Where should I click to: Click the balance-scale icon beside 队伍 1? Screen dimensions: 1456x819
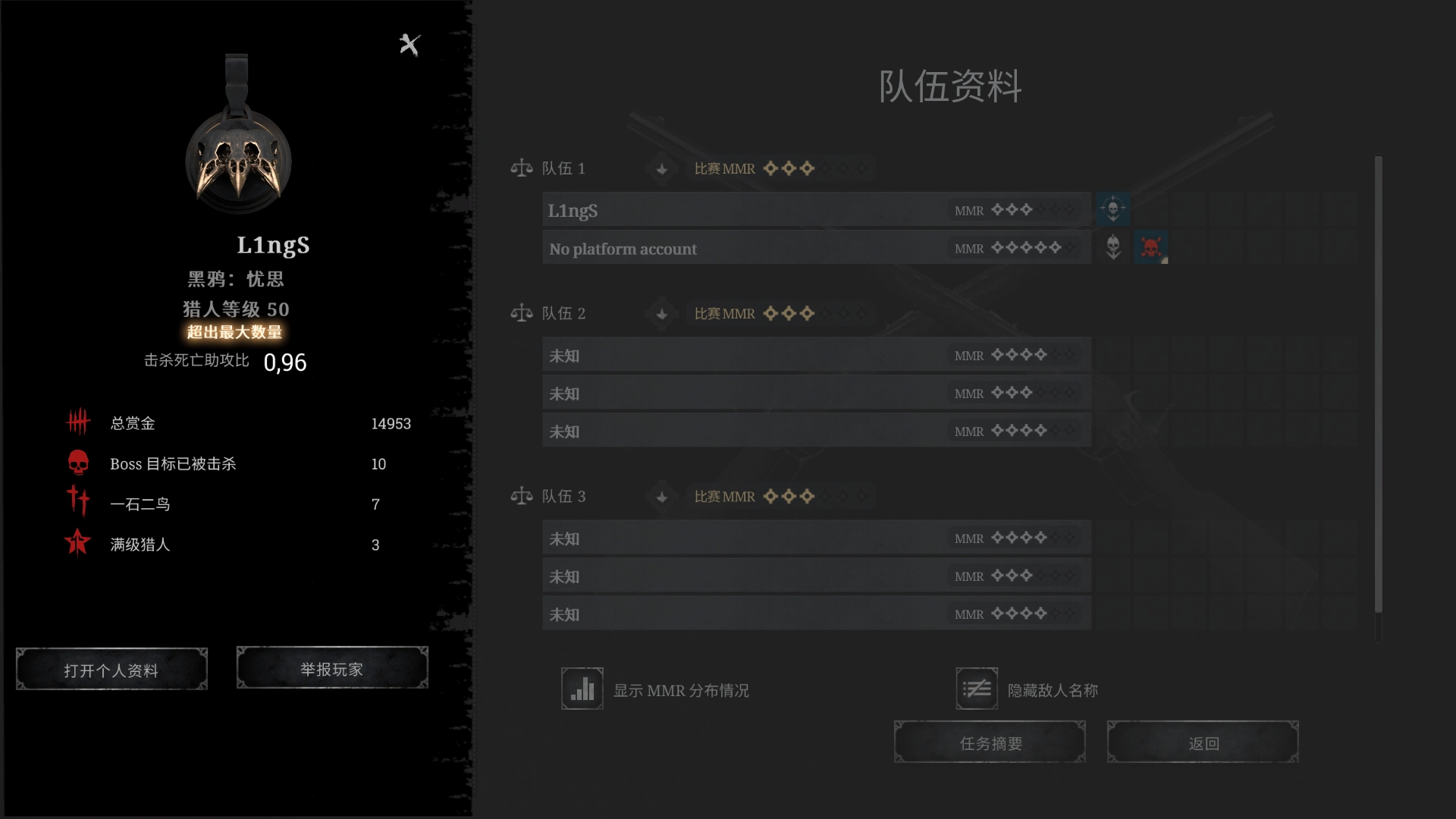[522, 168]
